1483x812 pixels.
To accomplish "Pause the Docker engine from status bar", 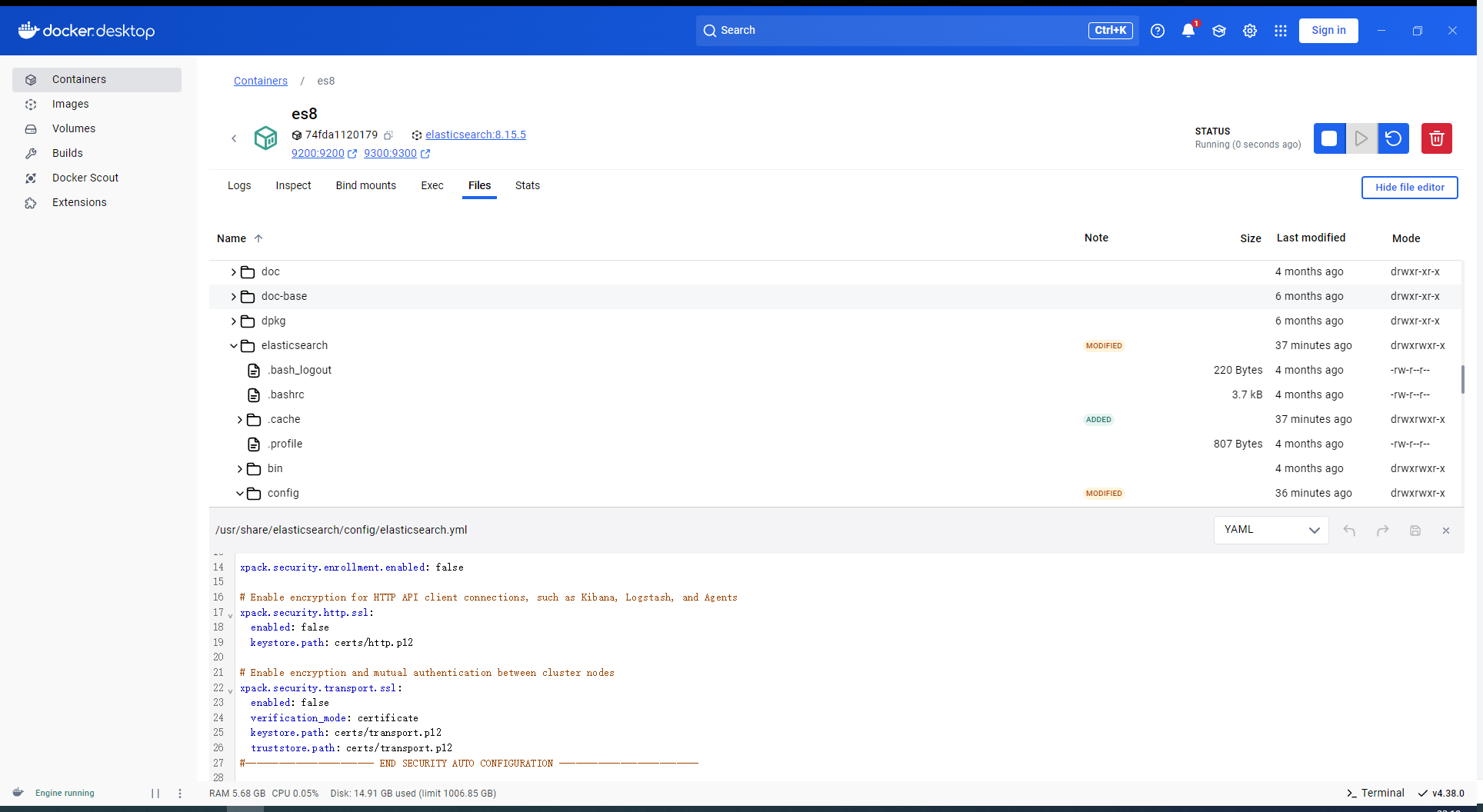I will tap(155, 794).
